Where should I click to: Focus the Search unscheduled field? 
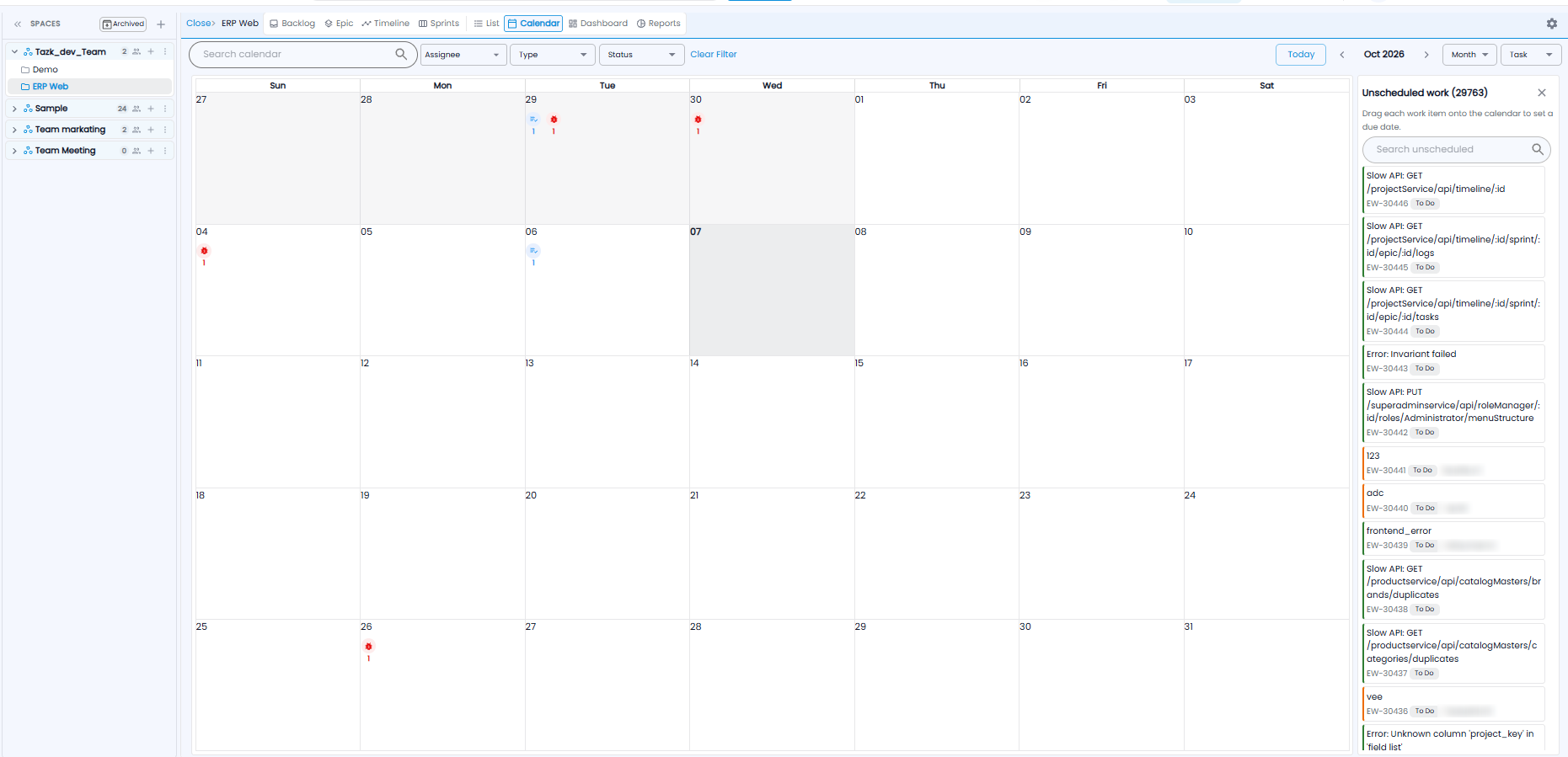point(1457,150)
